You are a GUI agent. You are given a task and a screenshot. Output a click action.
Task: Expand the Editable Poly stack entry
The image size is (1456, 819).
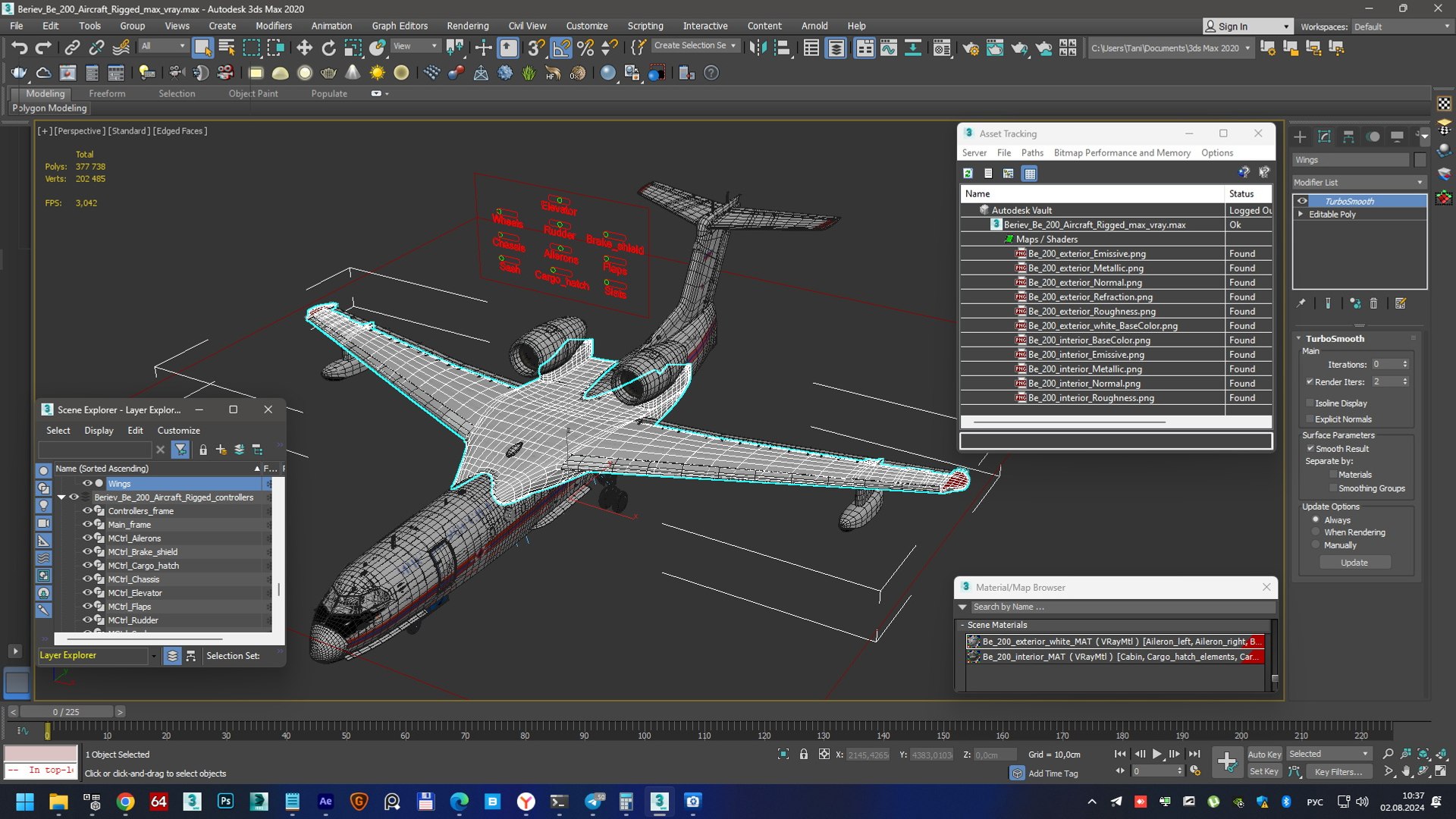[1301, 214]
